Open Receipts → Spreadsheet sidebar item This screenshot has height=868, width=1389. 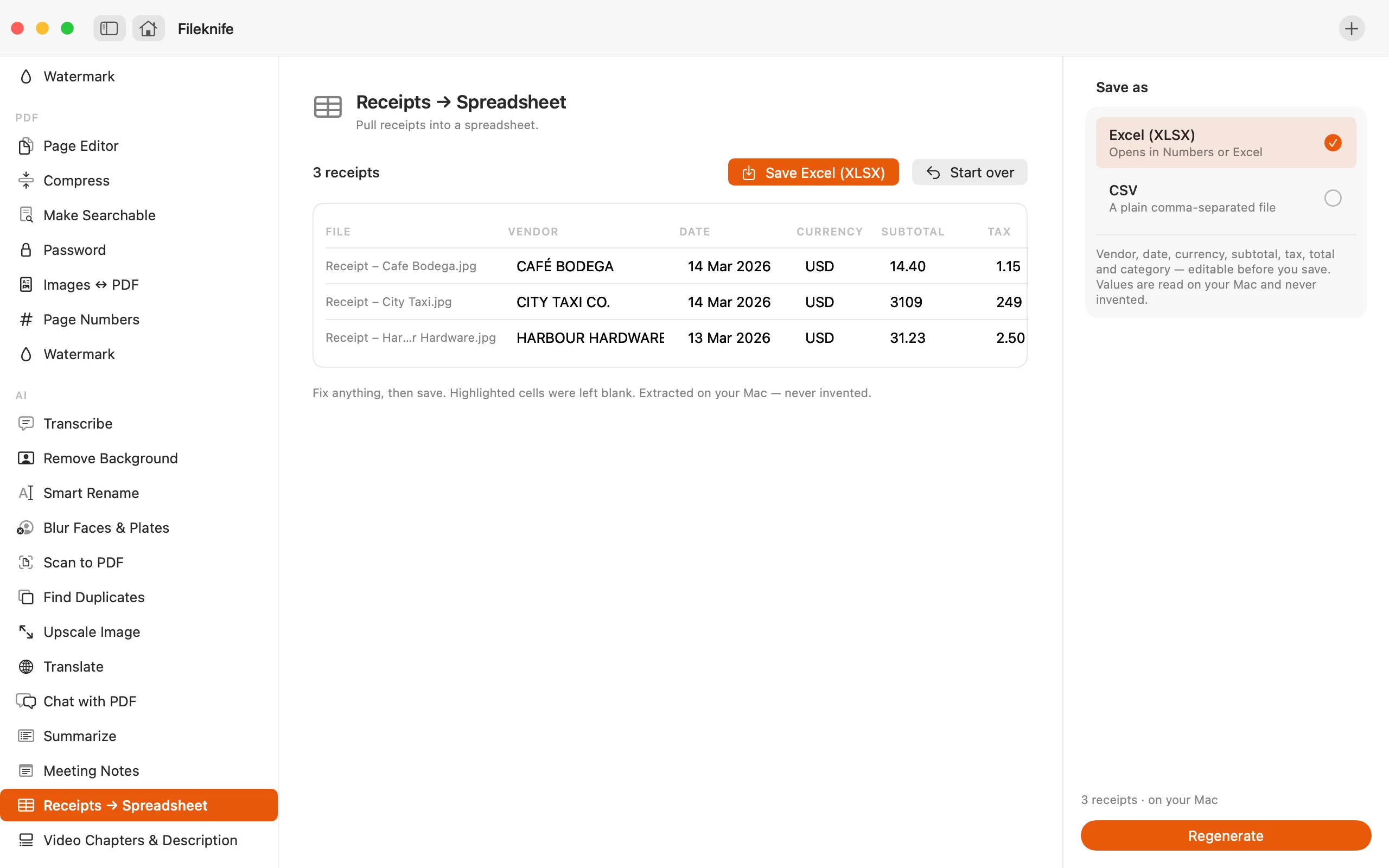(139, 806)
